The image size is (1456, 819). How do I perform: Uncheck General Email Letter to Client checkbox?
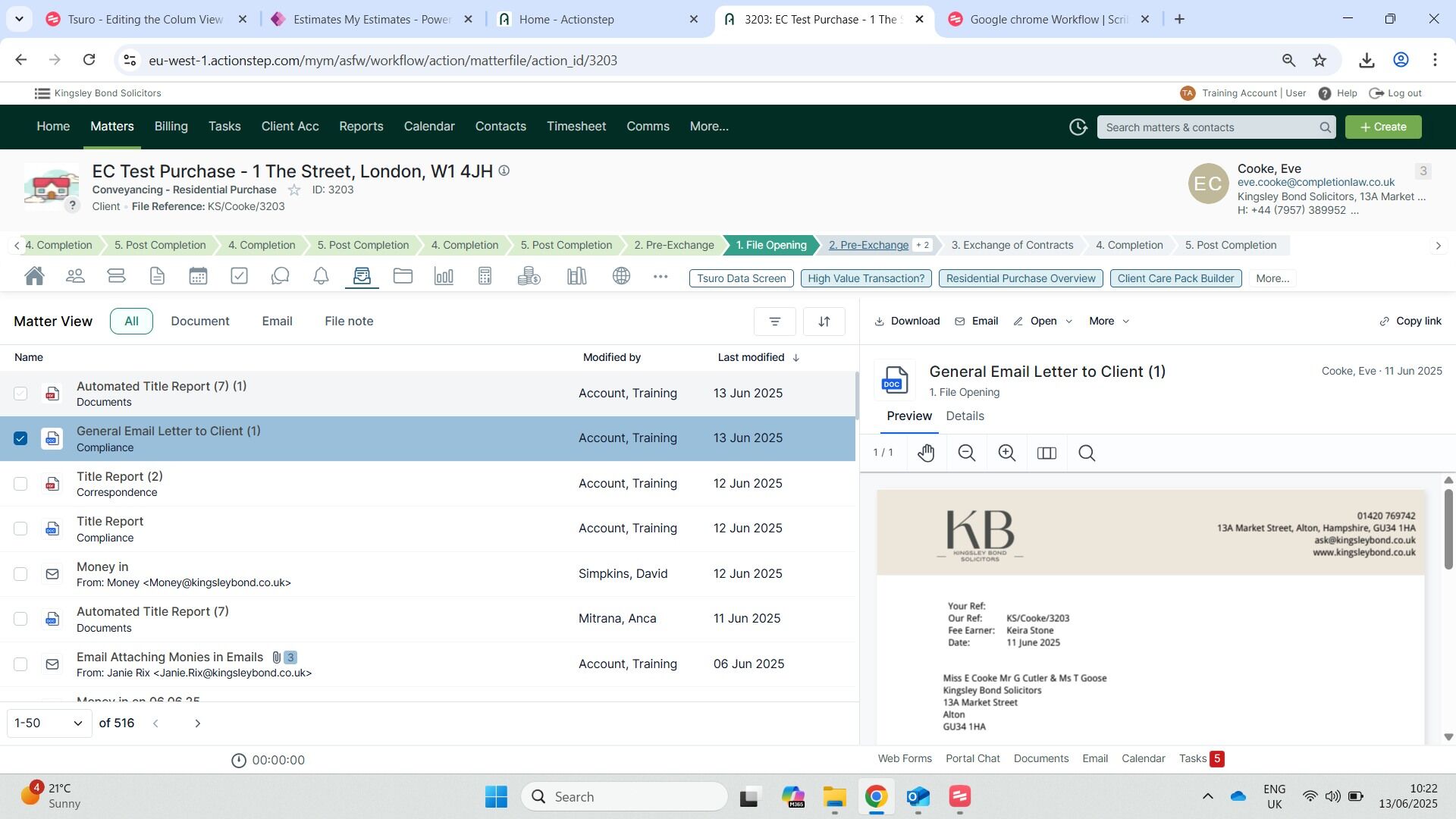click(x=20, y=438)
